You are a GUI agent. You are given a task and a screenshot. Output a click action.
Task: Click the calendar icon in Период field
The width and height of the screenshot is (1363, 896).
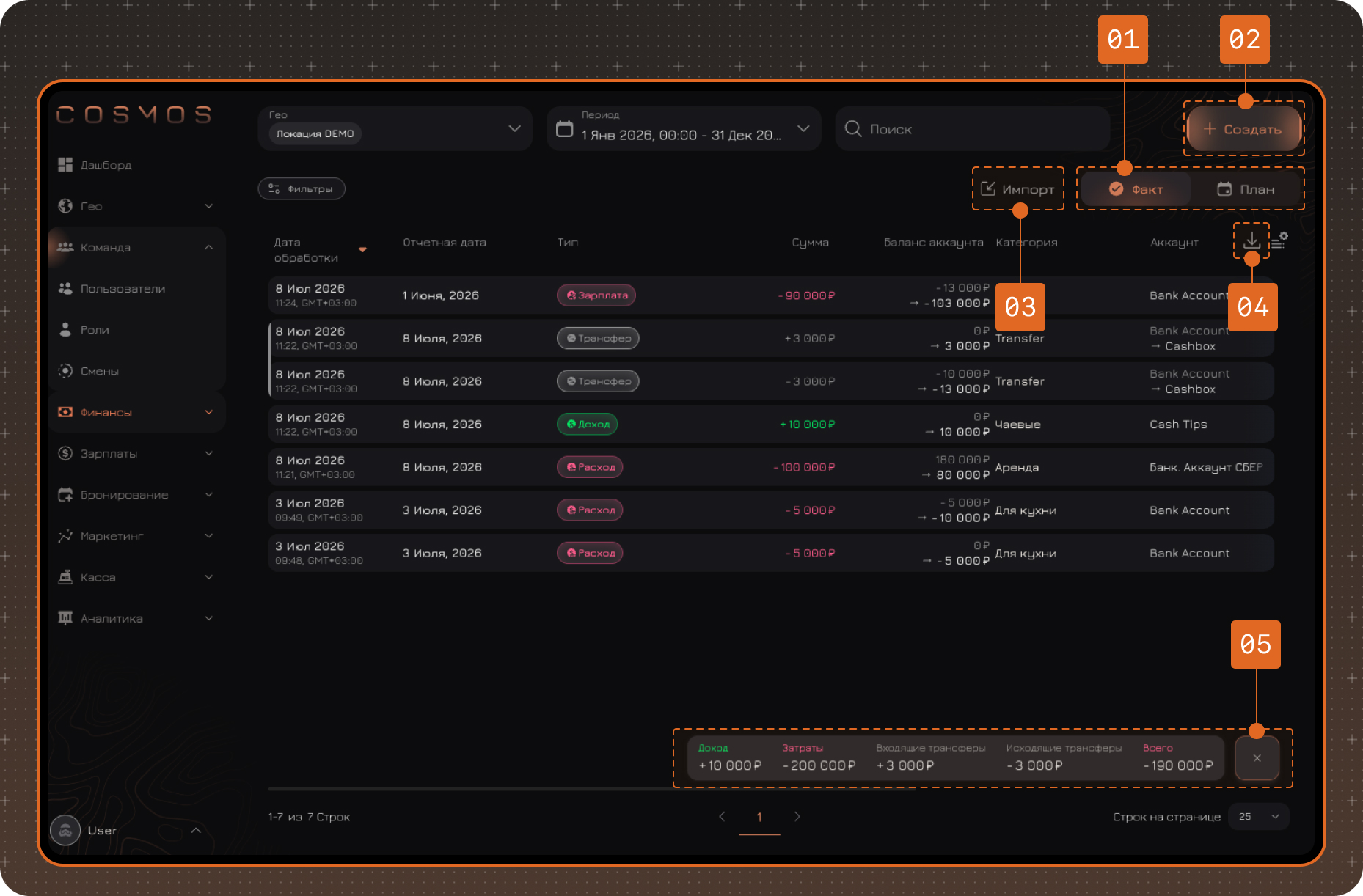[564, 129]
